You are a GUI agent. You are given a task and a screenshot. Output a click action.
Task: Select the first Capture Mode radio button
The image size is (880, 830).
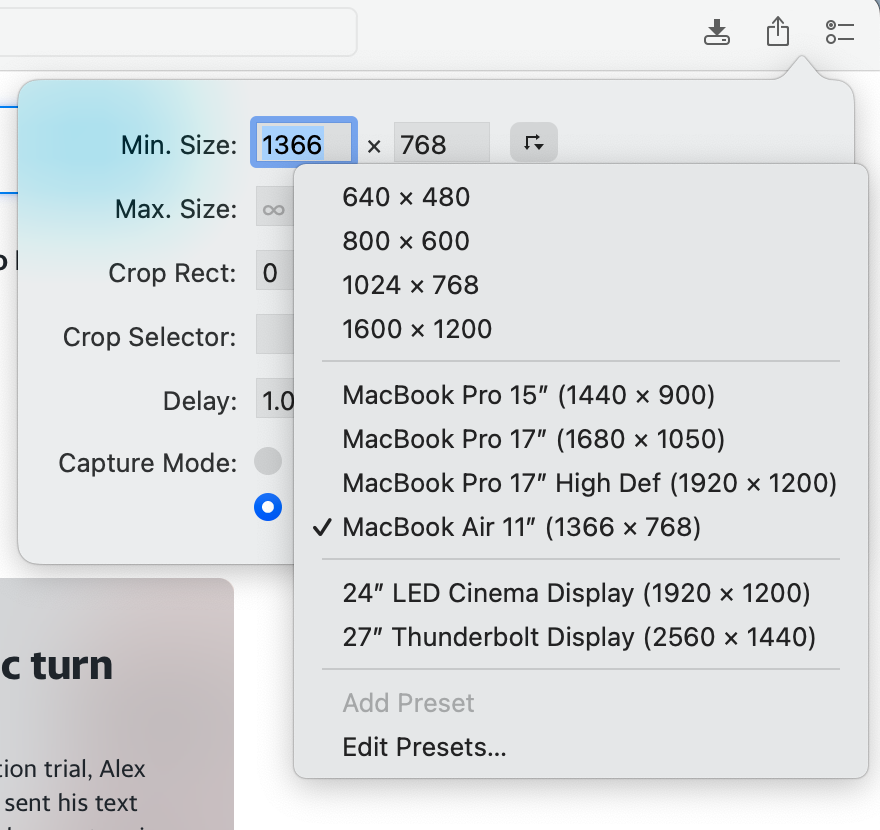pos(268,461)
